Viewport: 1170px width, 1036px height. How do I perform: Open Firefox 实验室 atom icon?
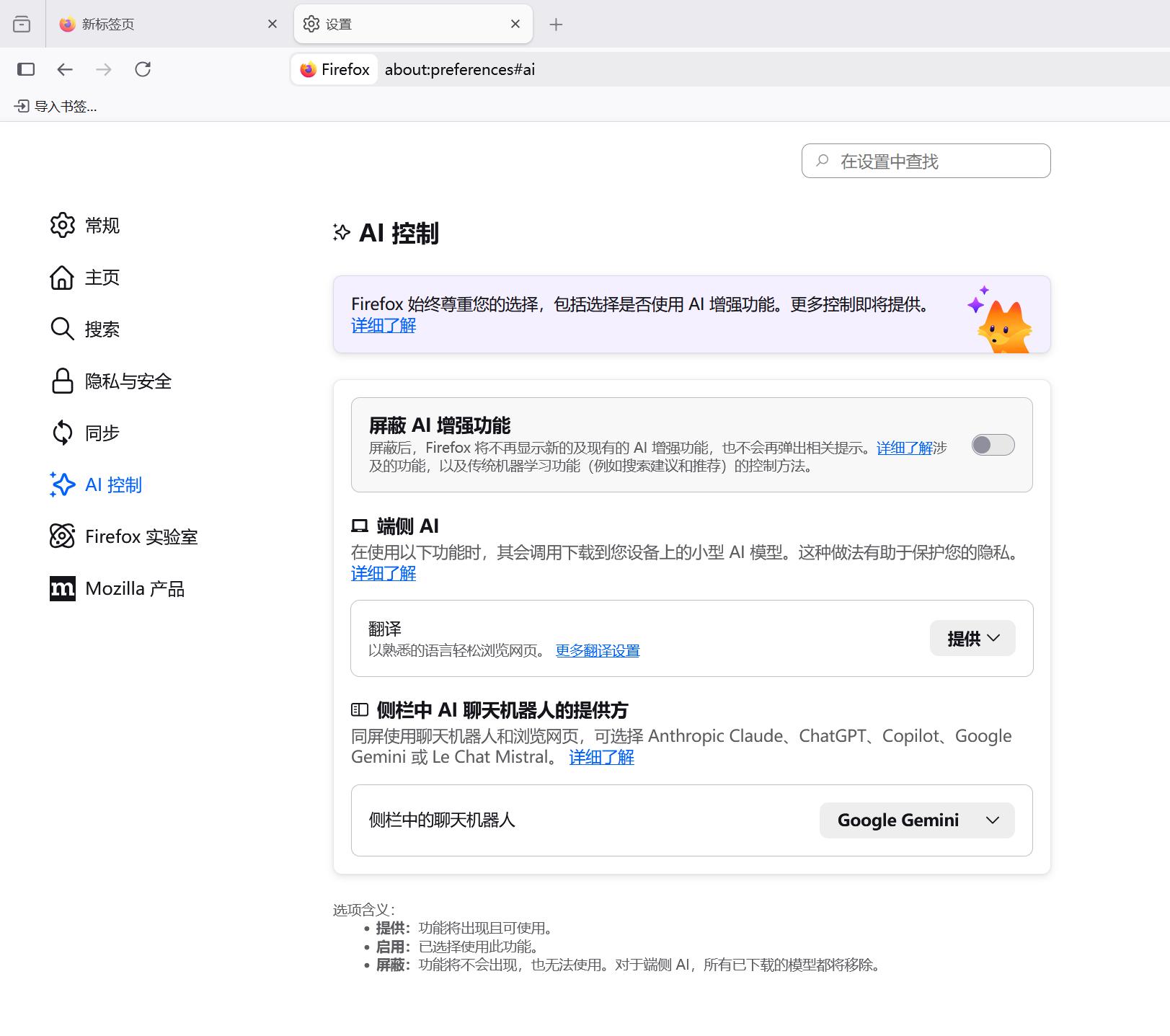click(x=62, y=536)
